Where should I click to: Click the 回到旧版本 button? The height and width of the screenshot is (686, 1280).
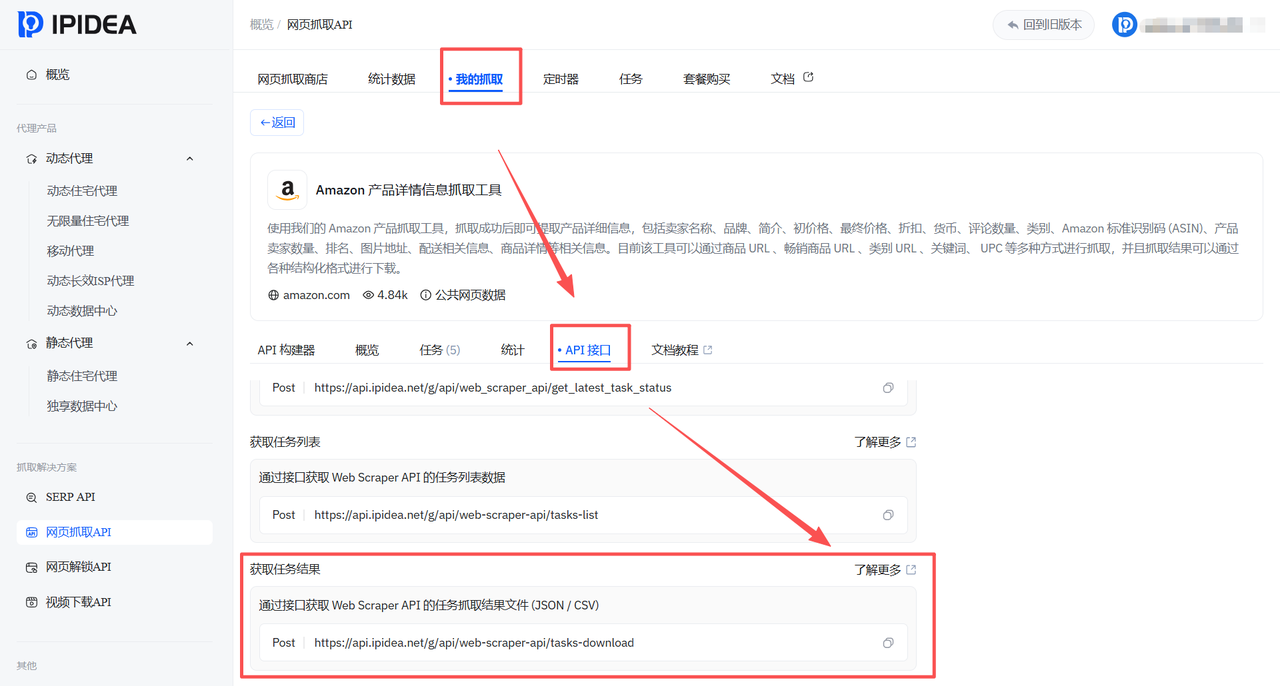point(1043,25)
